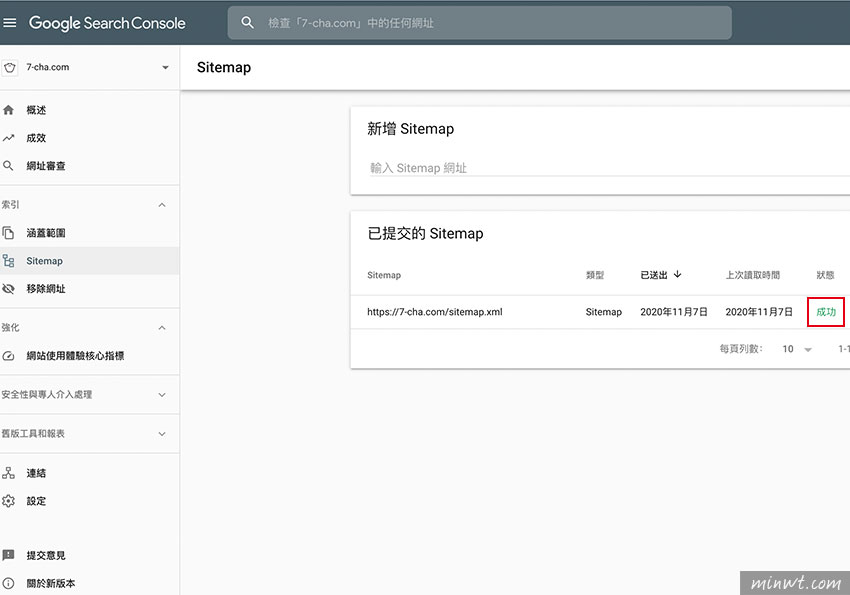Click the last-read date under 上次讀取時間
Screen dimensions: 850x595
click(x=759, y=312)
